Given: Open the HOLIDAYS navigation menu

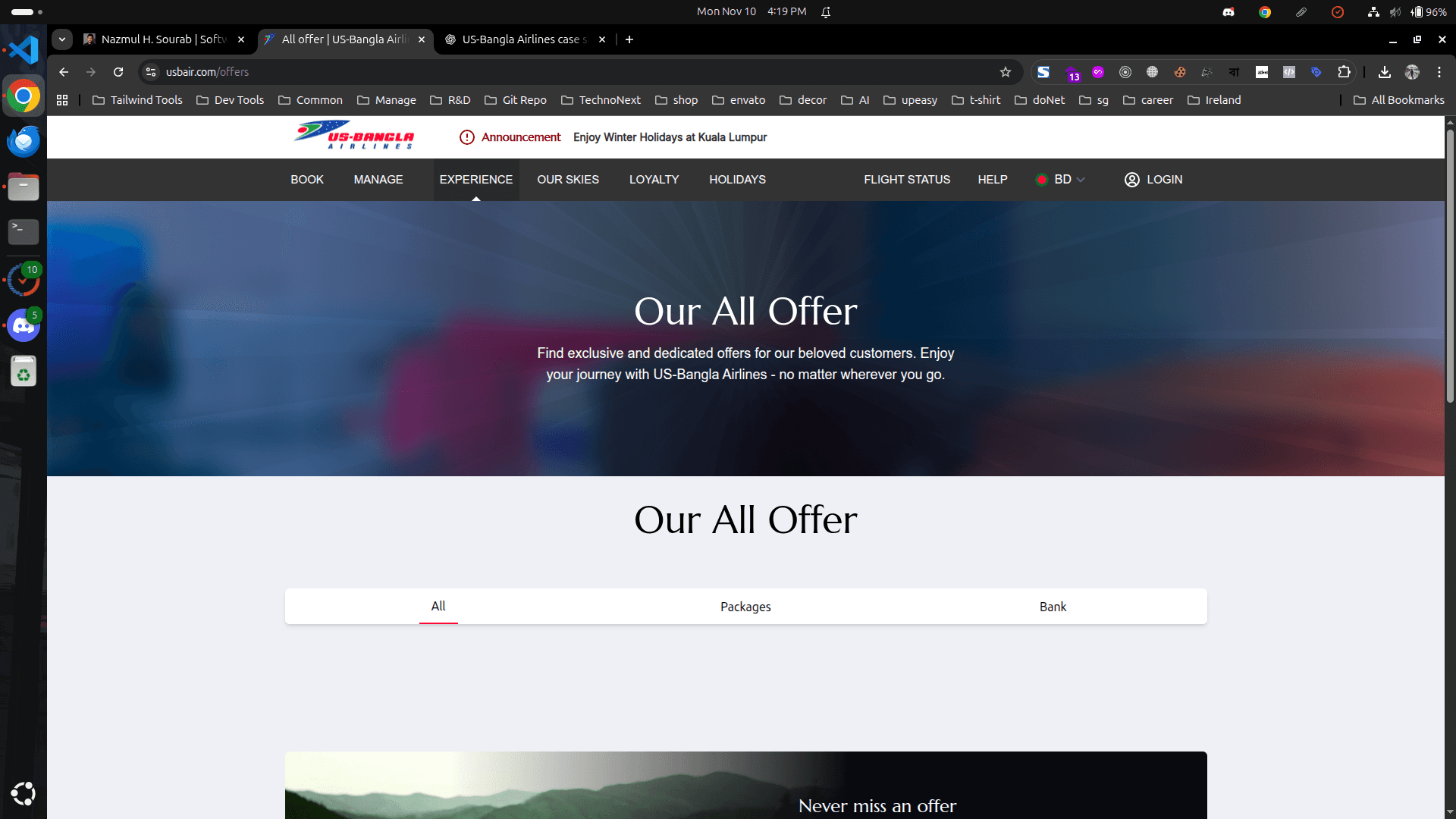Looking at the screenshot, I should [x=737, y=180].
